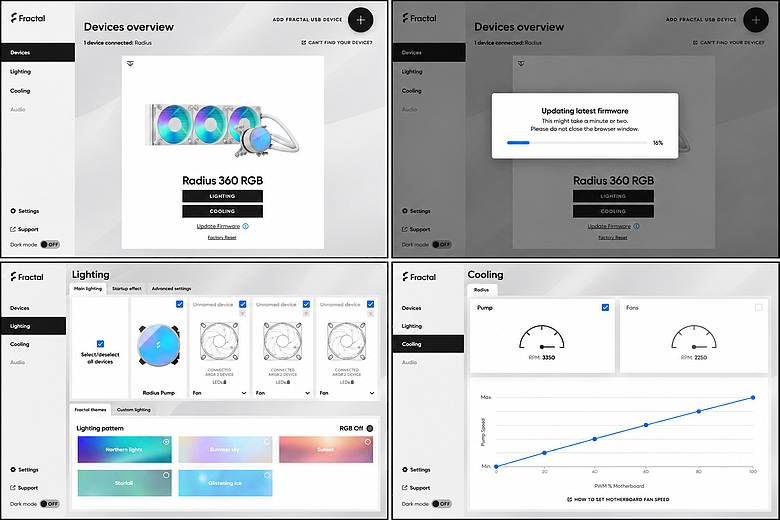This screenshot has width=780, height=520.
Task: Open Settings gear in the Lighting screen sidebar
Action: click(x=24, y=470)
